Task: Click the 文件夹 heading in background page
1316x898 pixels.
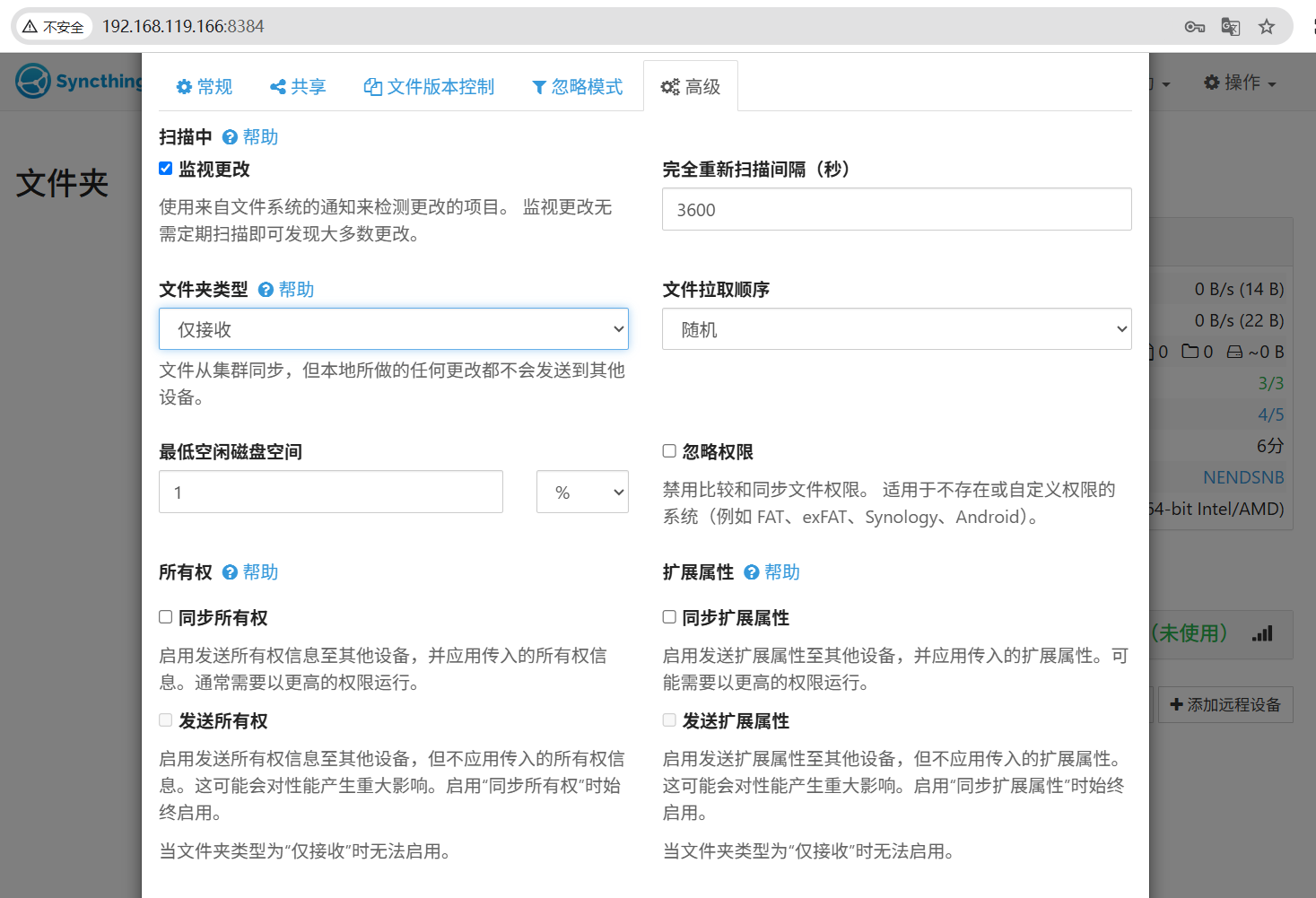Action: pyautogui.click(x=62, y=184)
